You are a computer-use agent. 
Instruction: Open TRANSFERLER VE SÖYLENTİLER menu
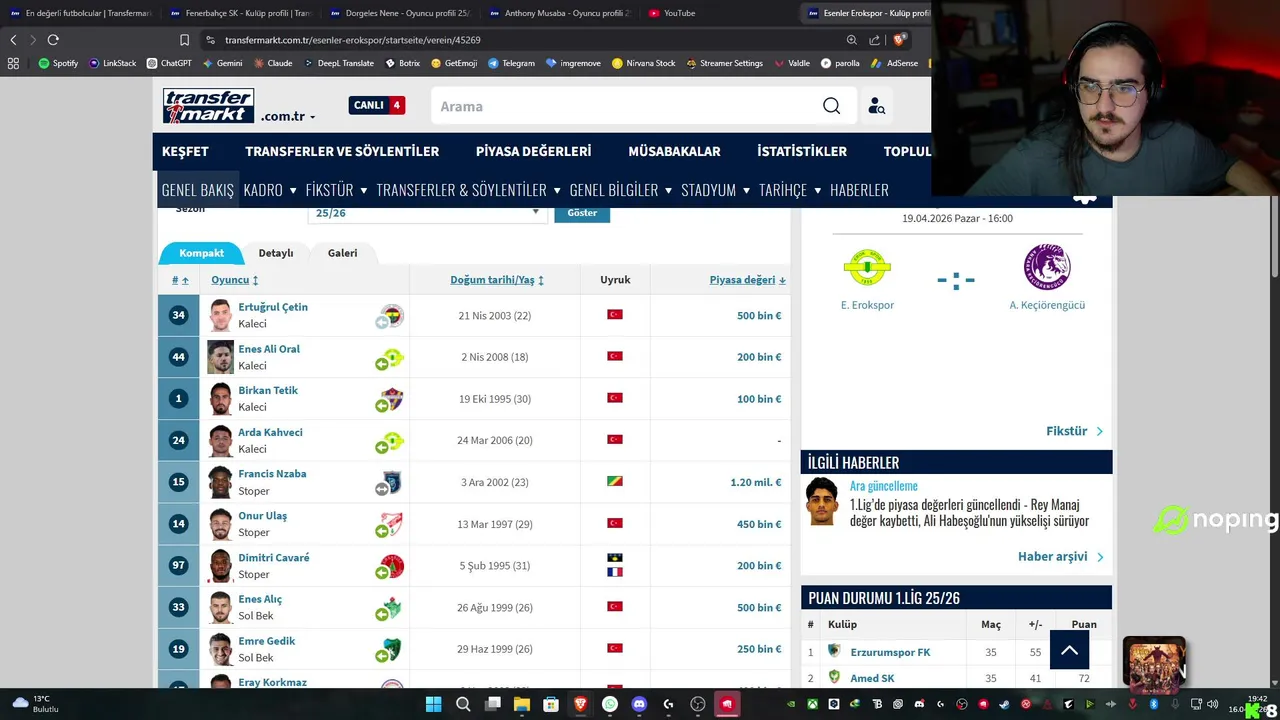pos(342,151)
